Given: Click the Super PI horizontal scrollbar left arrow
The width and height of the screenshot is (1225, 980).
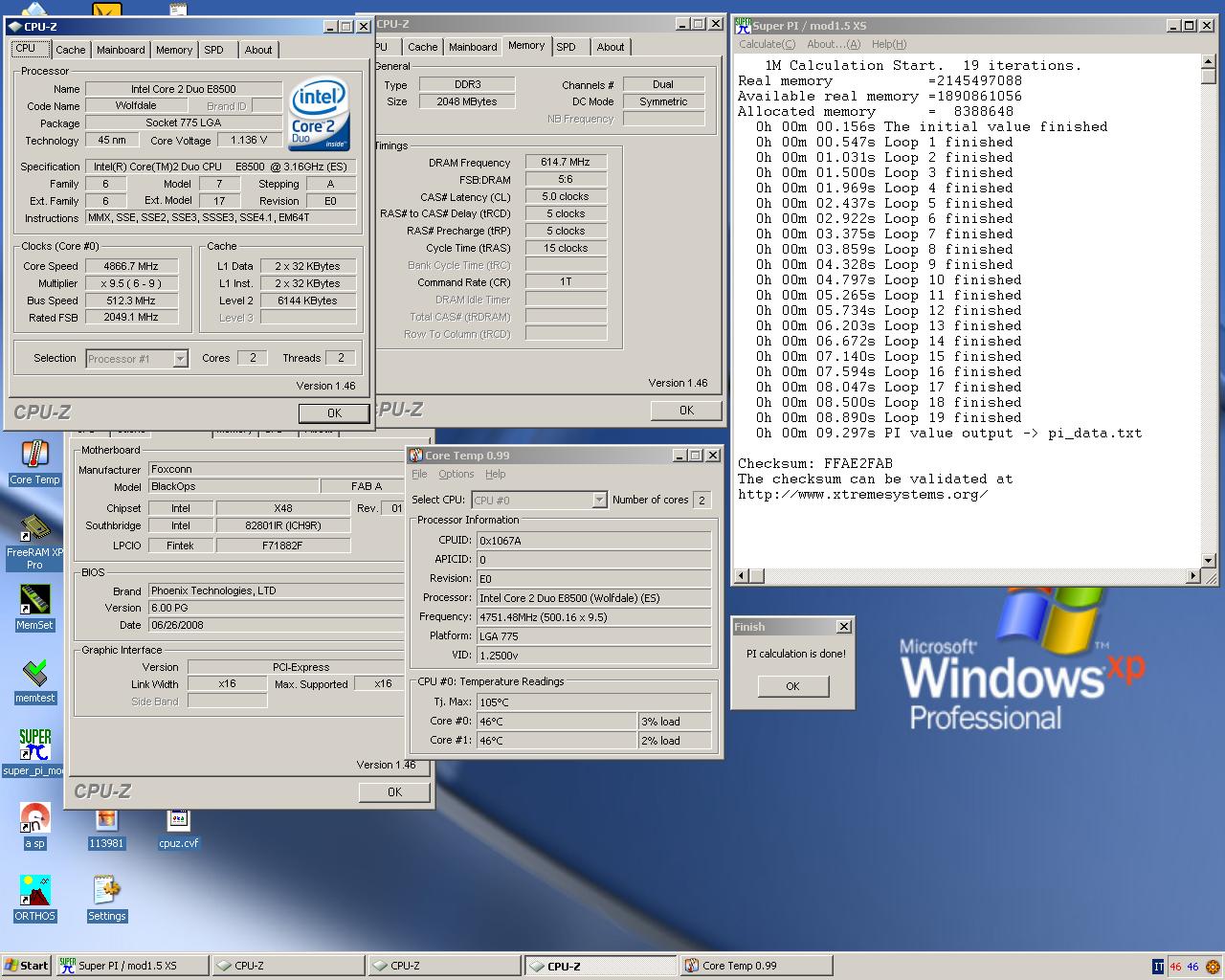Looking at the screenshot, I should coord(742,576).
